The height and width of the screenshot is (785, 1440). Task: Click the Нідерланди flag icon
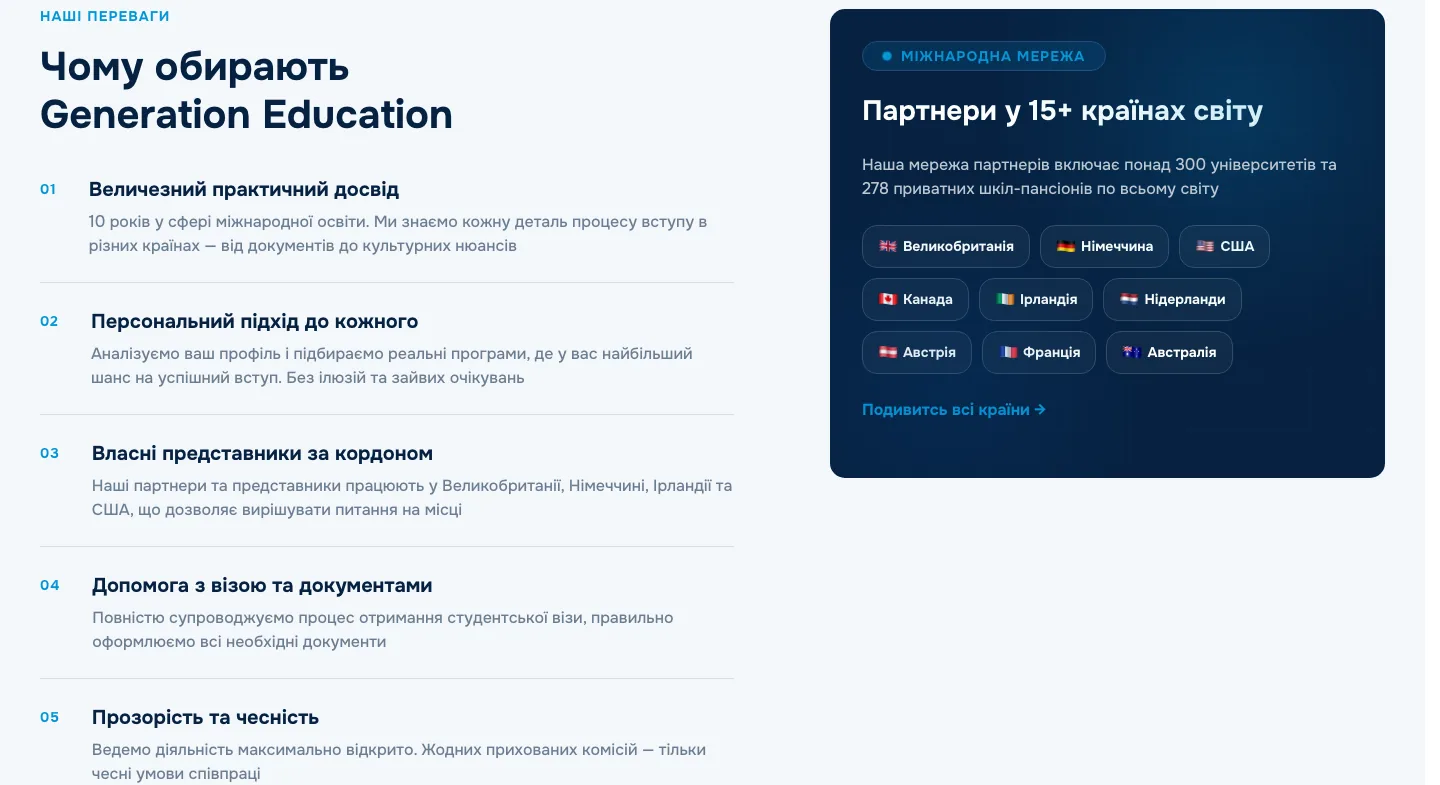(1129, 299)
